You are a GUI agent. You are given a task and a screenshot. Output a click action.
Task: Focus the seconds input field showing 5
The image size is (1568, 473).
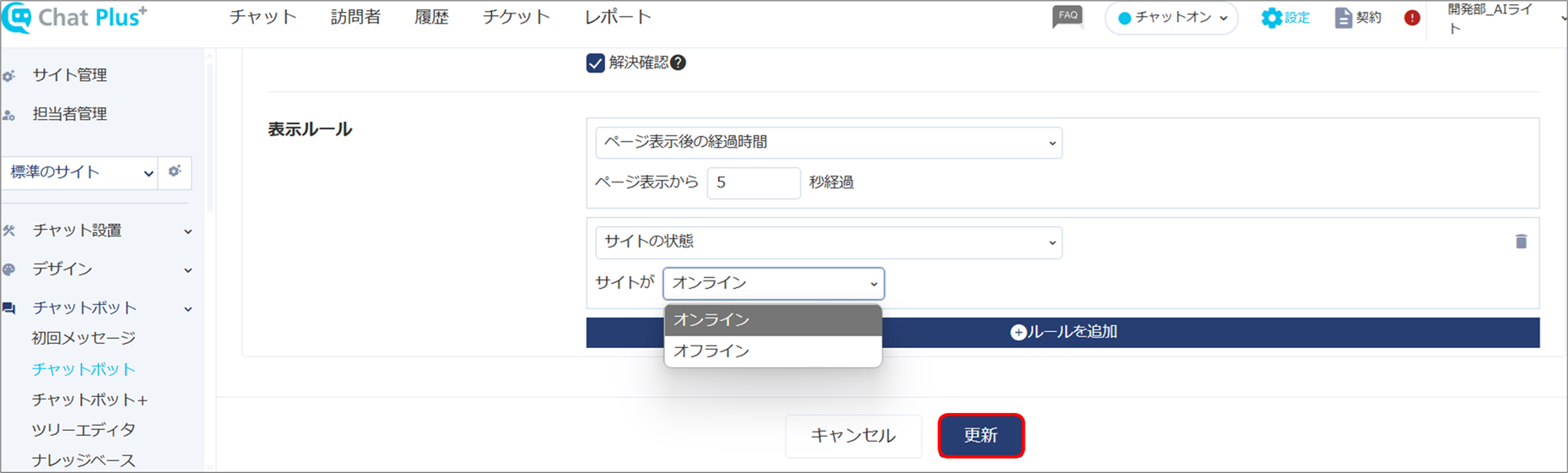point(754,183)
